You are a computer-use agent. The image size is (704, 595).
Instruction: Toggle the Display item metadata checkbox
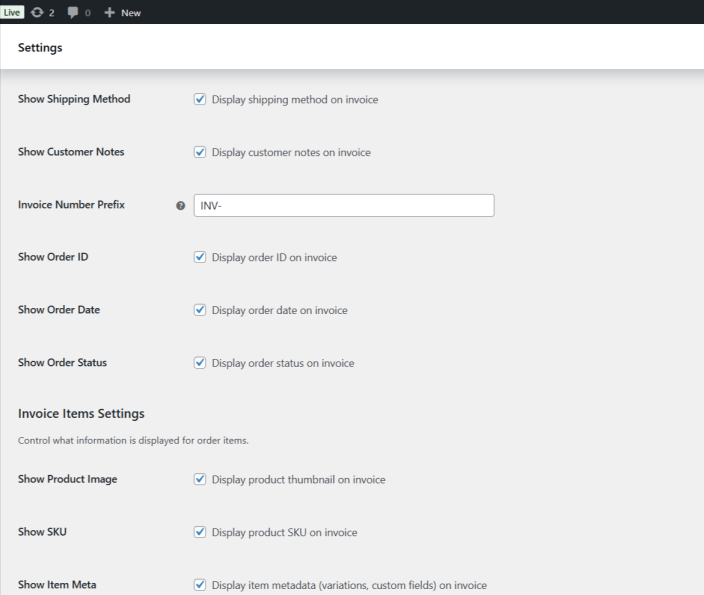pos(200,585)
